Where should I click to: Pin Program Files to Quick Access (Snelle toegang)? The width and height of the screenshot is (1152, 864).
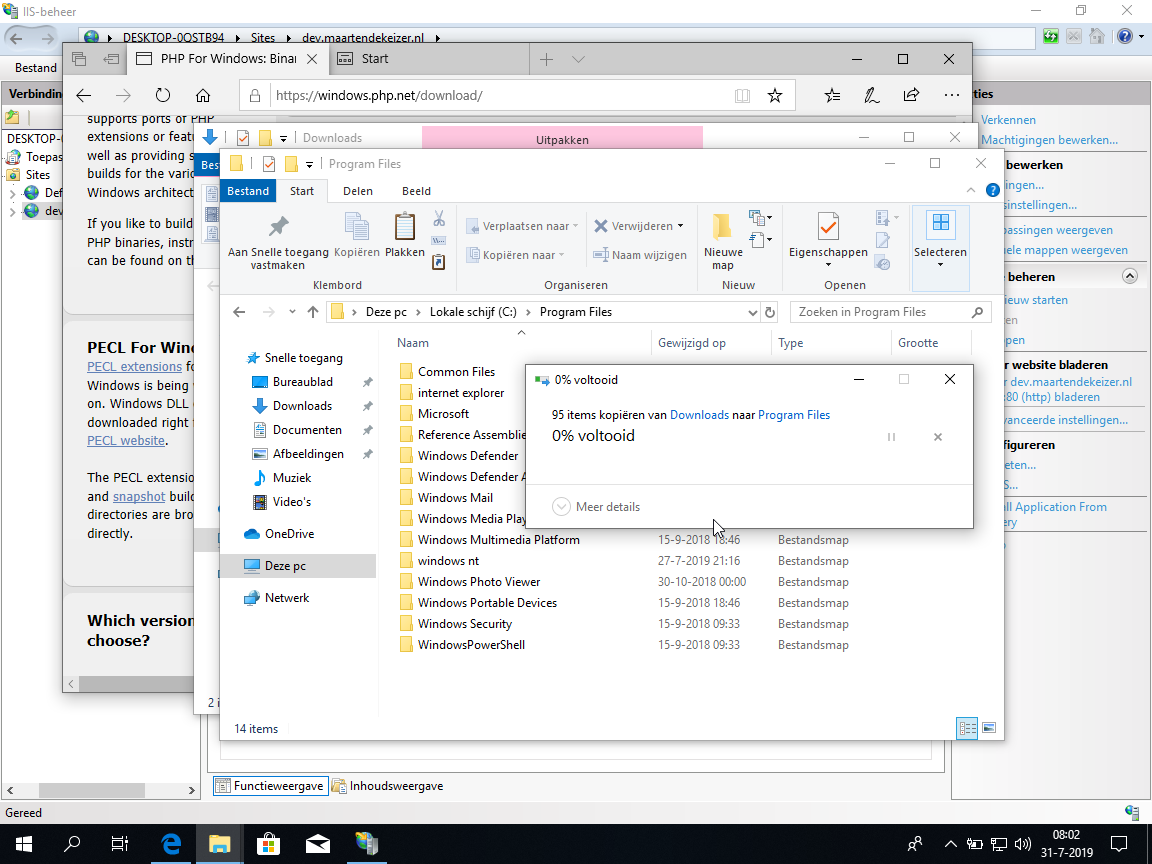(278, 242)
